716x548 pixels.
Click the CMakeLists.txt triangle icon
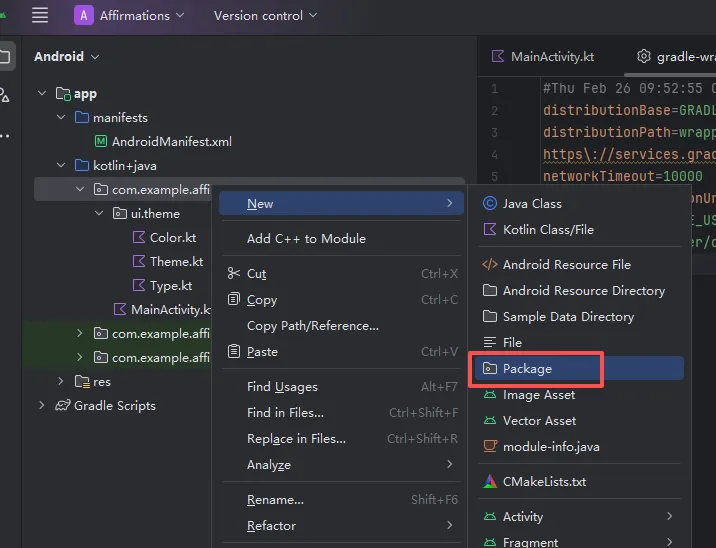tap(490, 482)
